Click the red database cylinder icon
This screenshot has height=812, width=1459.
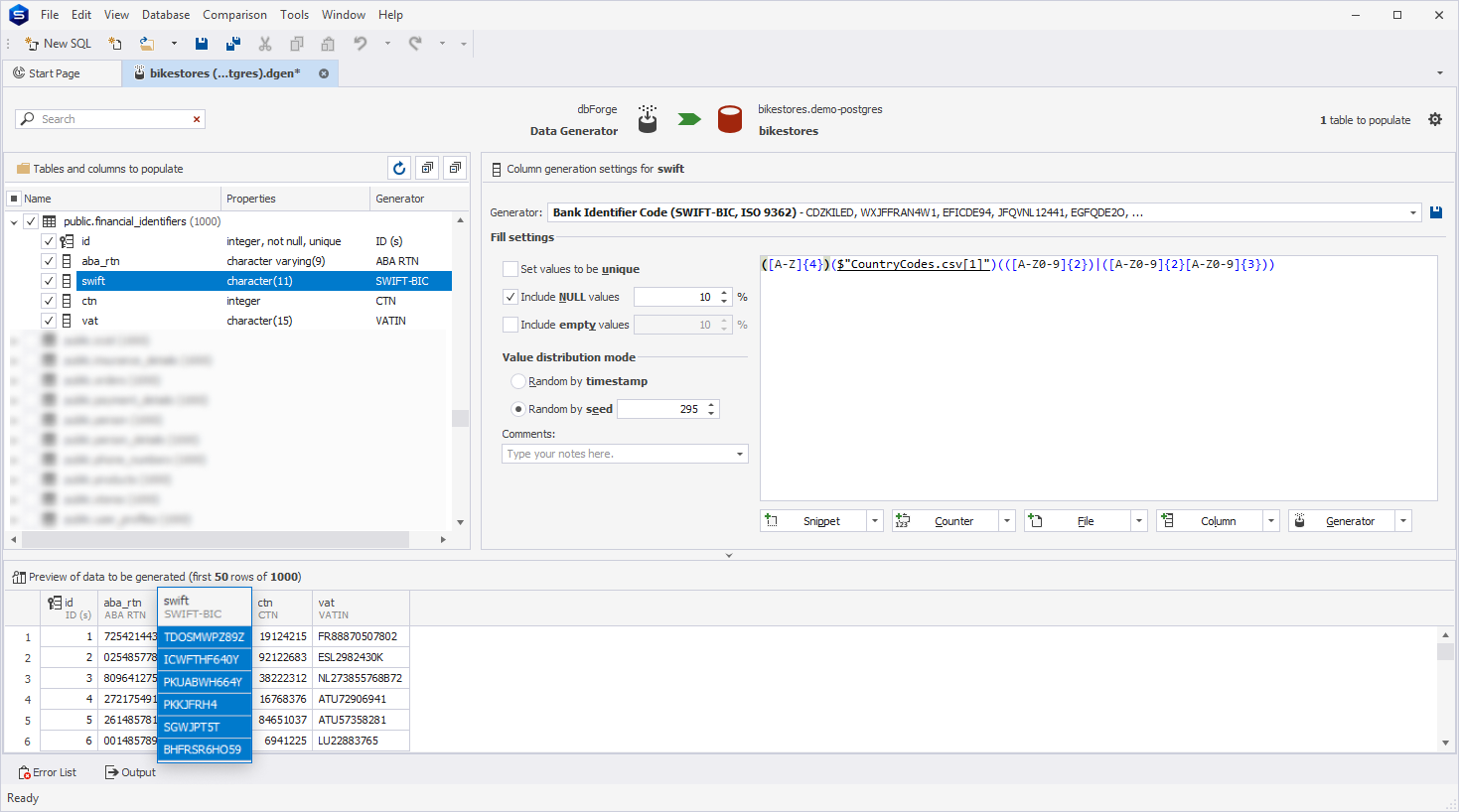click(x=730, y=119)
